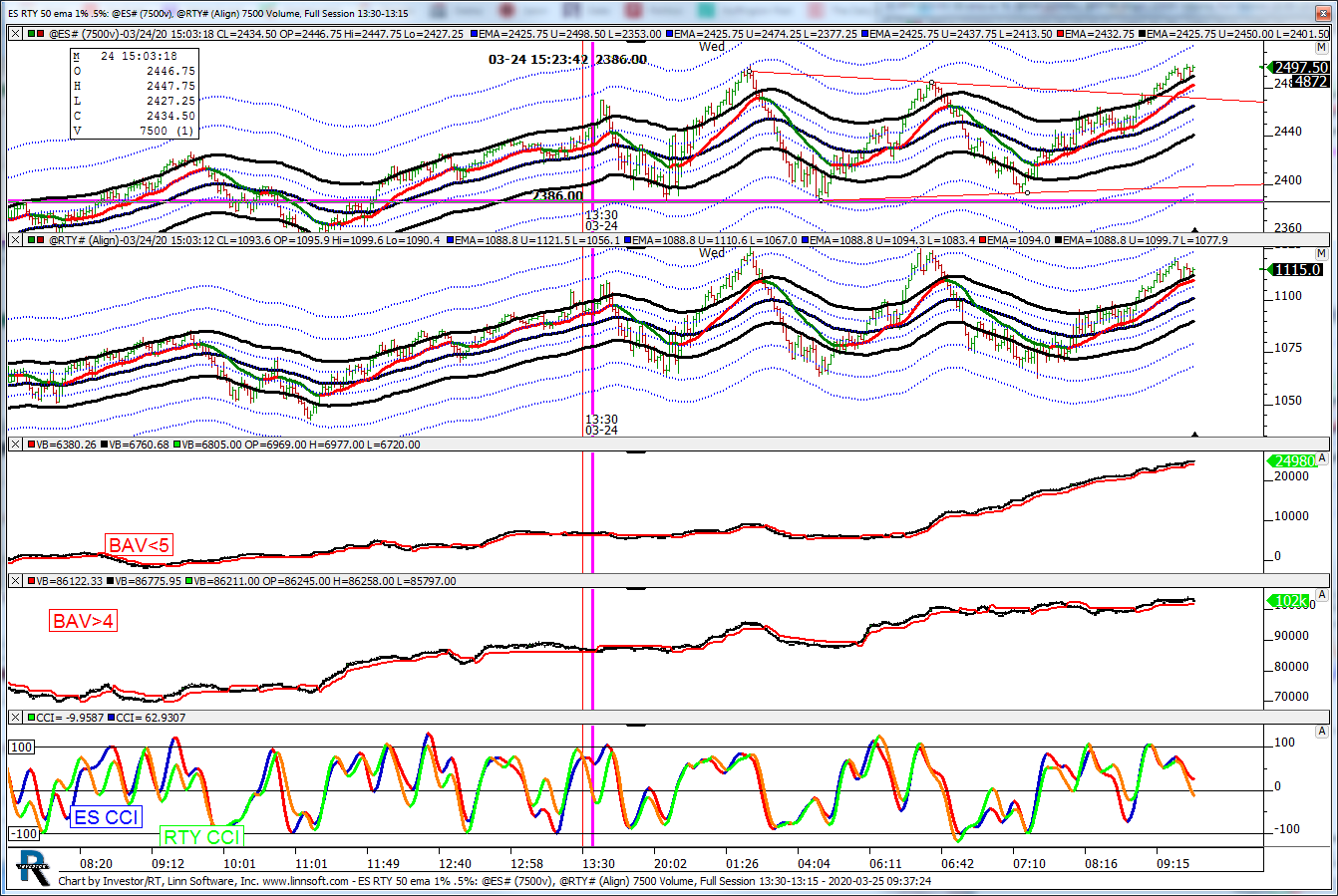The image size is (1338, 896).
Task: Click the RTY CCI annotation label
Action: click(202, 837)
